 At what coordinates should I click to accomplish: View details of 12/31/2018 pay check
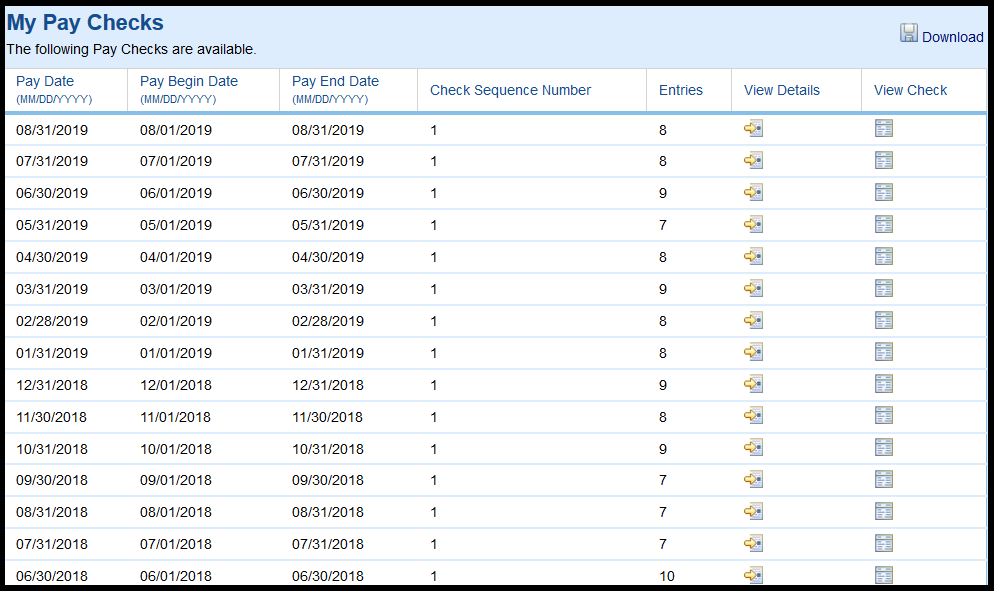(x=753, y=384)
